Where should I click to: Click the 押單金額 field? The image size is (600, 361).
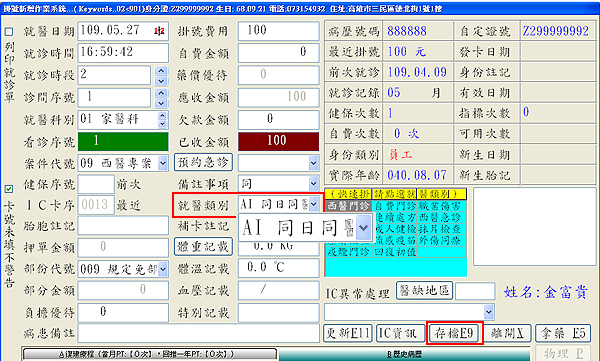(x=123, y=247)
